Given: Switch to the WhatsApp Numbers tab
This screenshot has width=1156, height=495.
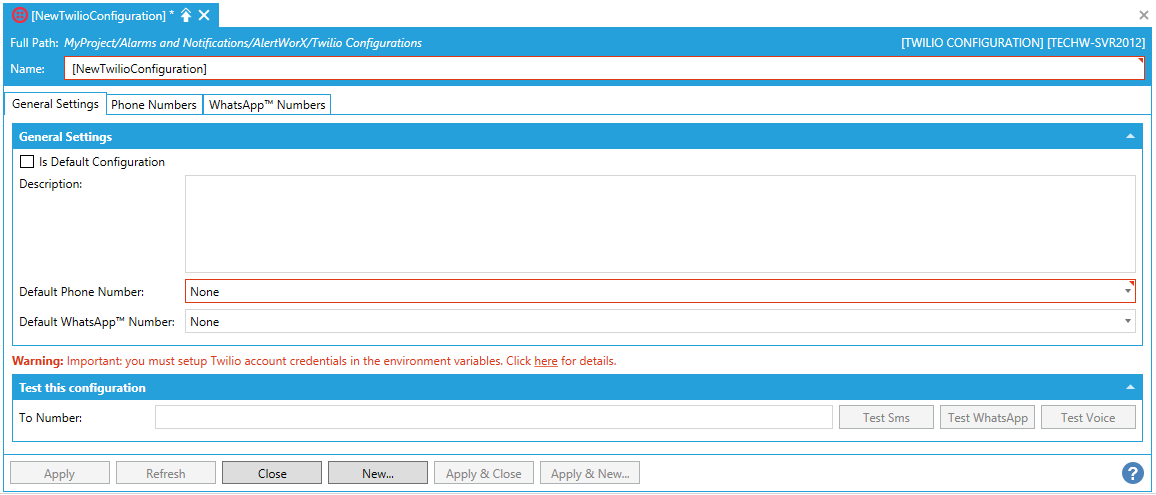Looking at the screenshot, I should 267,105.
